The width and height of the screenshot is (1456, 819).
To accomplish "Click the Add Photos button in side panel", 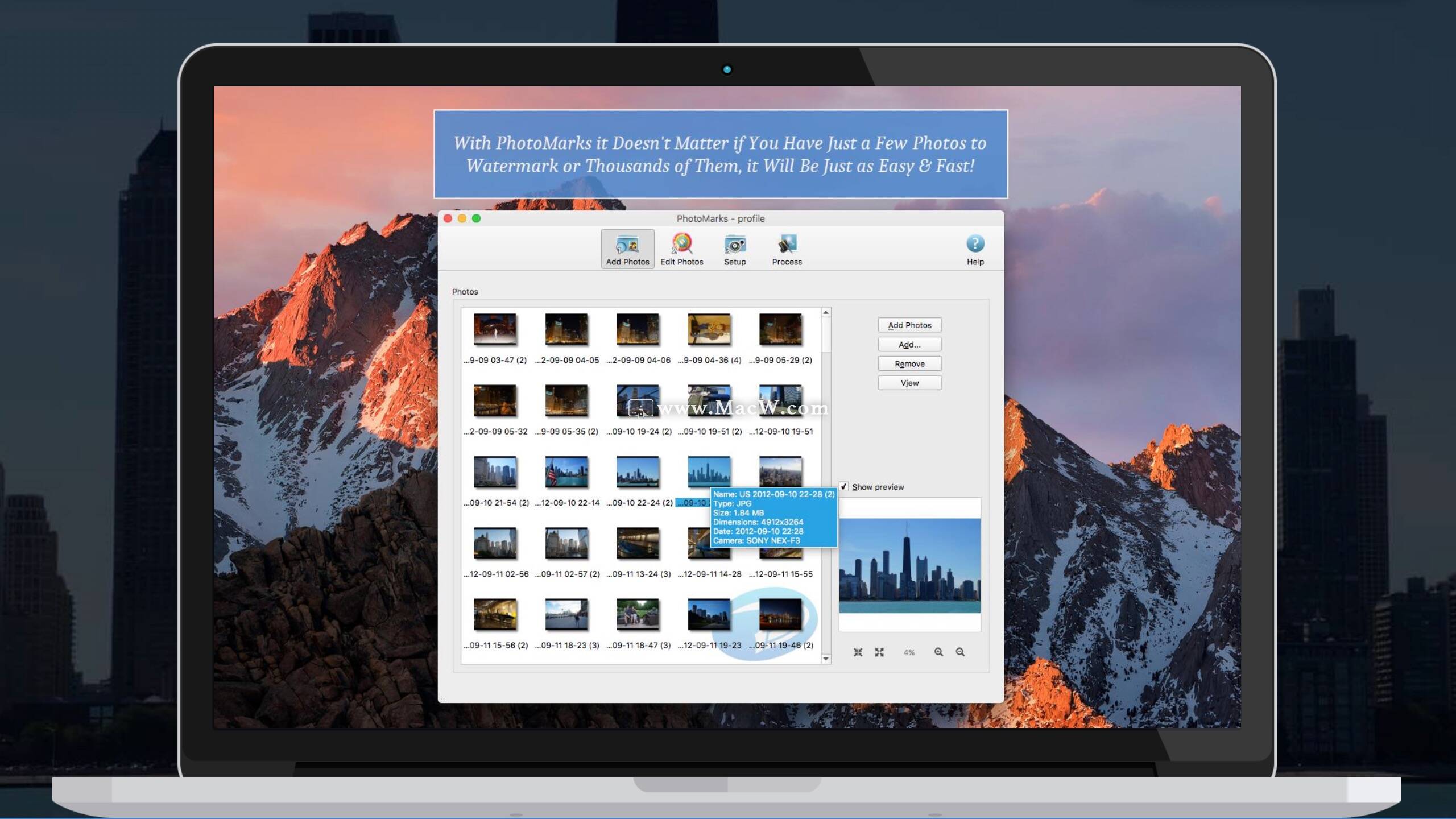I will tap(909, 325).
